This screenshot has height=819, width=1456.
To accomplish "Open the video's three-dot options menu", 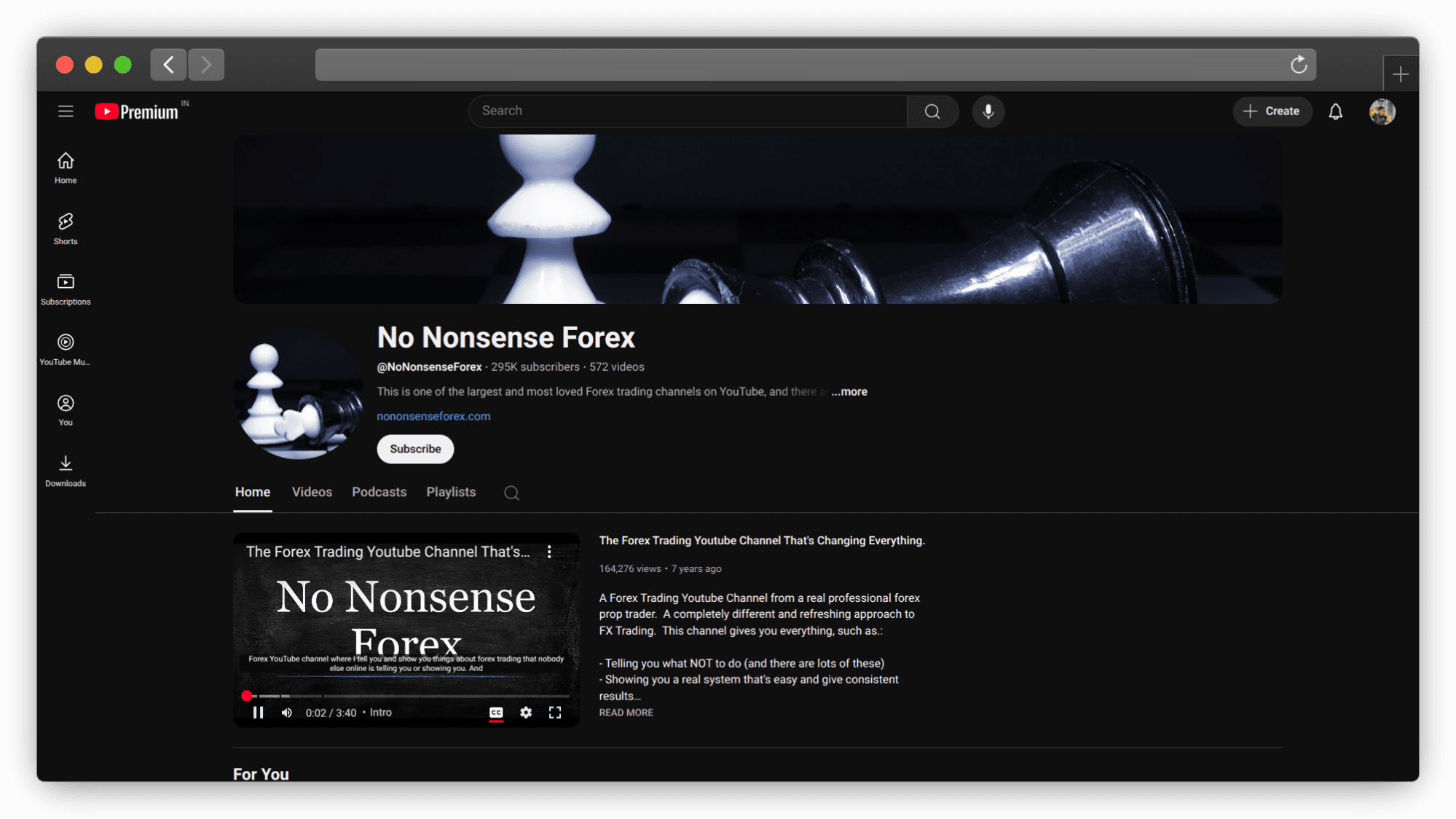I will pos(549,552).
